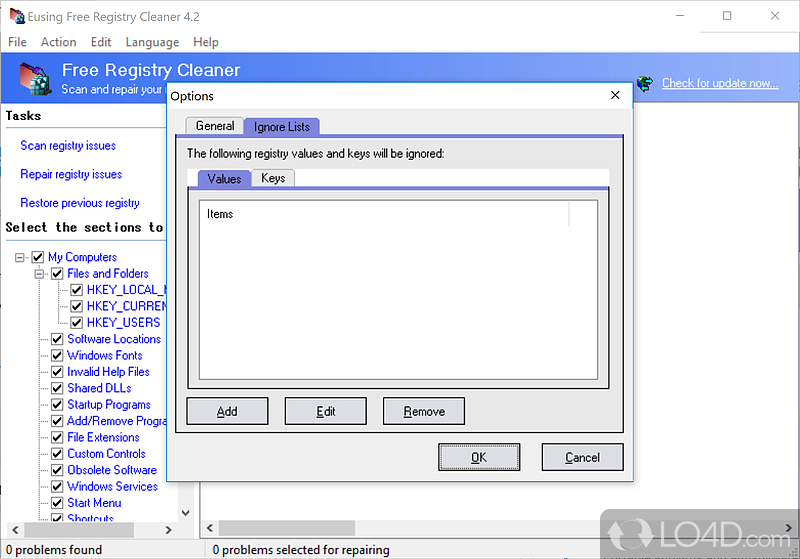
Task: Switch to the Keys sub-tab
Action: coord(273,178)
